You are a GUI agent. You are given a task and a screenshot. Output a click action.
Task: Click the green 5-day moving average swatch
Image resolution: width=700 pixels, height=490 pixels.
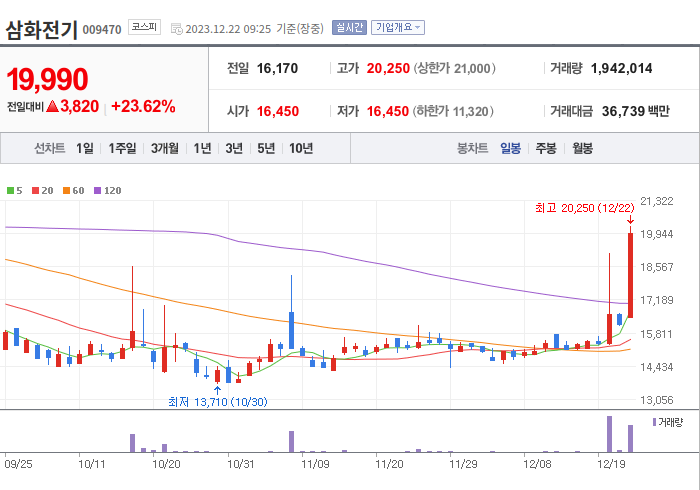pyautogui.click(x=10, y=191)
